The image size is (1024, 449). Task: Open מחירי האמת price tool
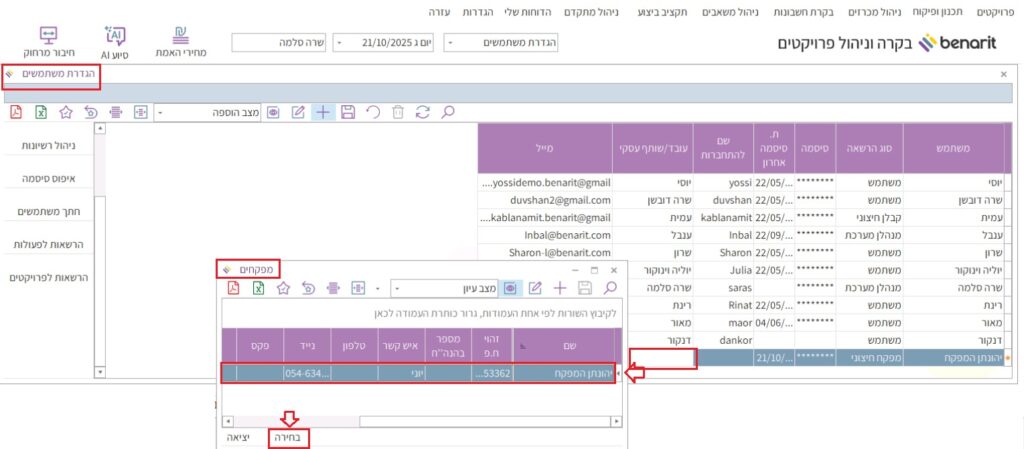[x=181, y=41]
